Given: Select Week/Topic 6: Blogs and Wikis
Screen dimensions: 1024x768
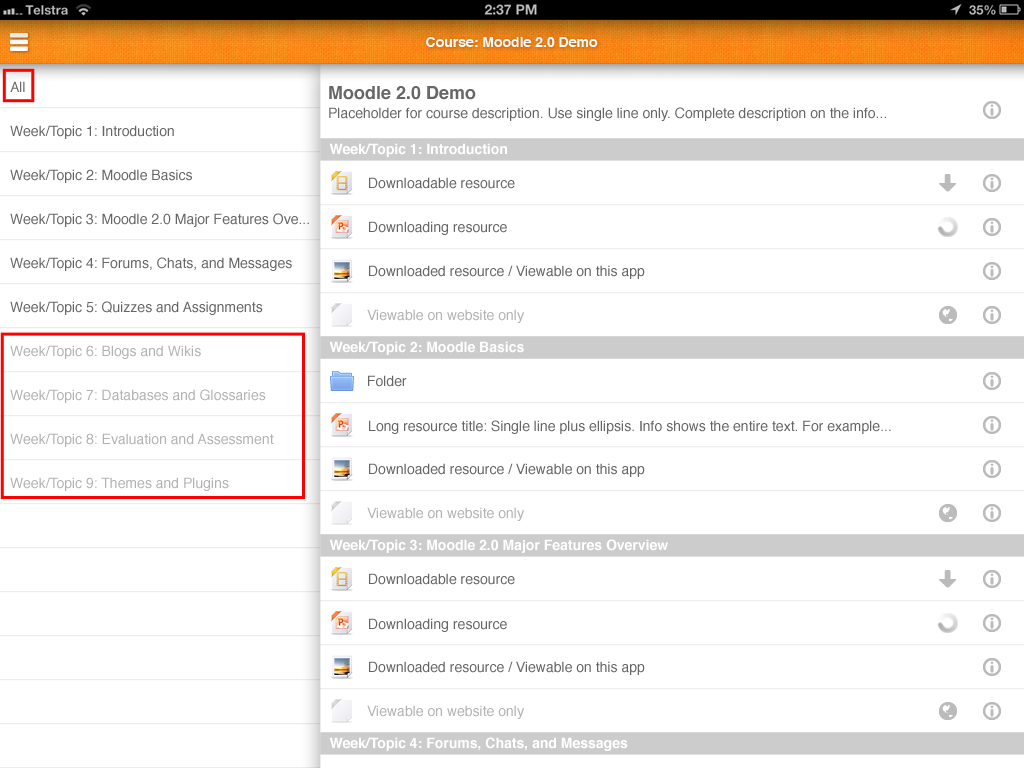Looking at the screenshot, I should point(159,351).
